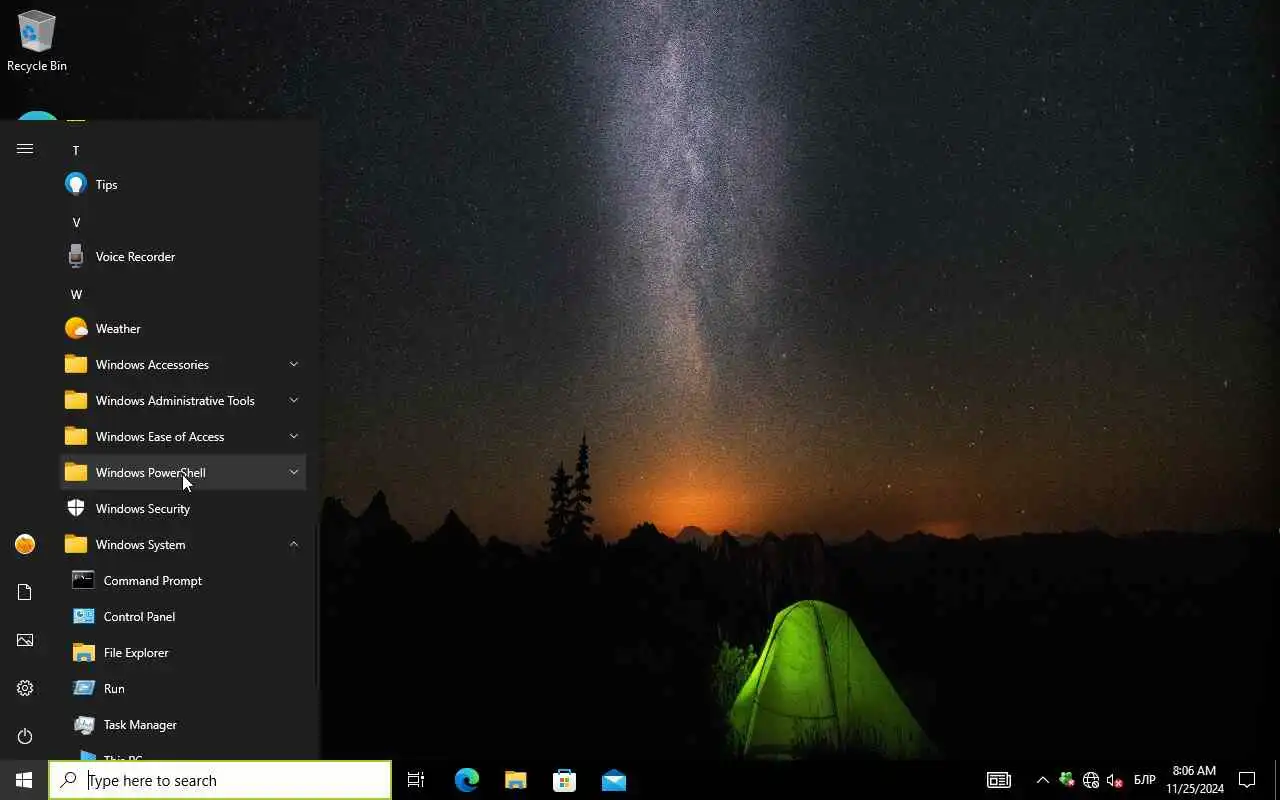Open the clock and date flyout
Viewport: 1280px width, 800px height.
(x=1194, y=780)
